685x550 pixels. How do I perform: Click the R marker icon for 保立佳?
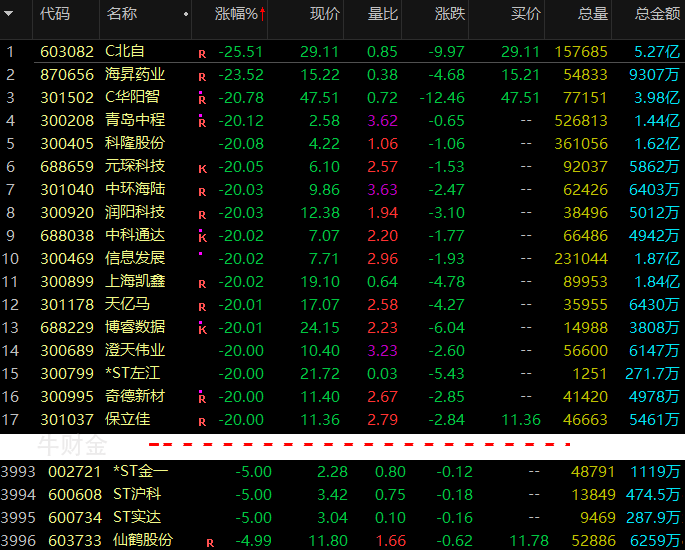tap(202, 422)
